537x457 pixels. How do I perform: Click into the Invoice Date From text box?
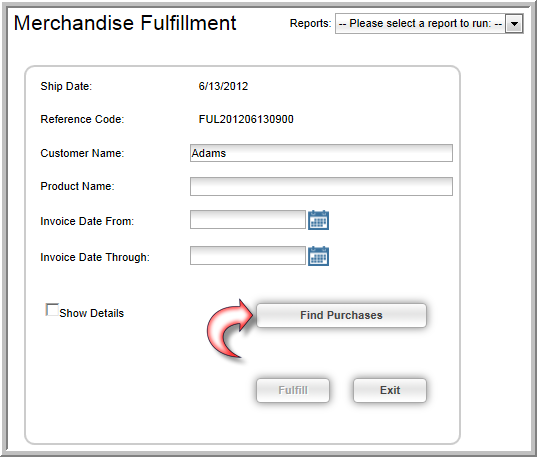click(x=248, y=220)
